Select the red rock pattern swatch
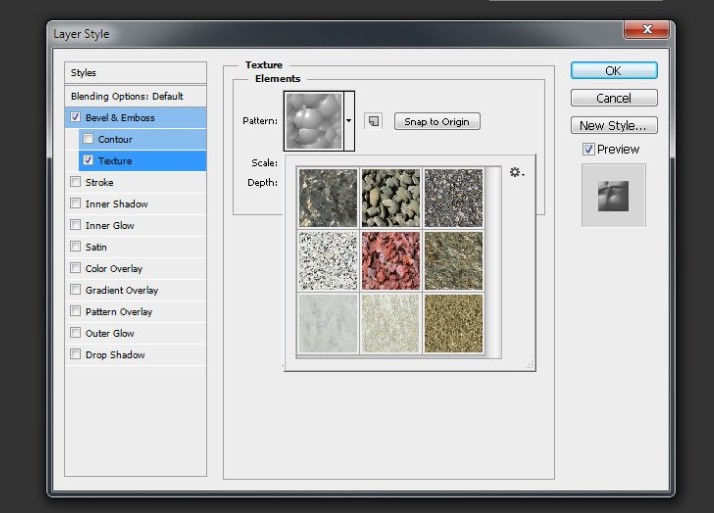 (x=391, y=259)
